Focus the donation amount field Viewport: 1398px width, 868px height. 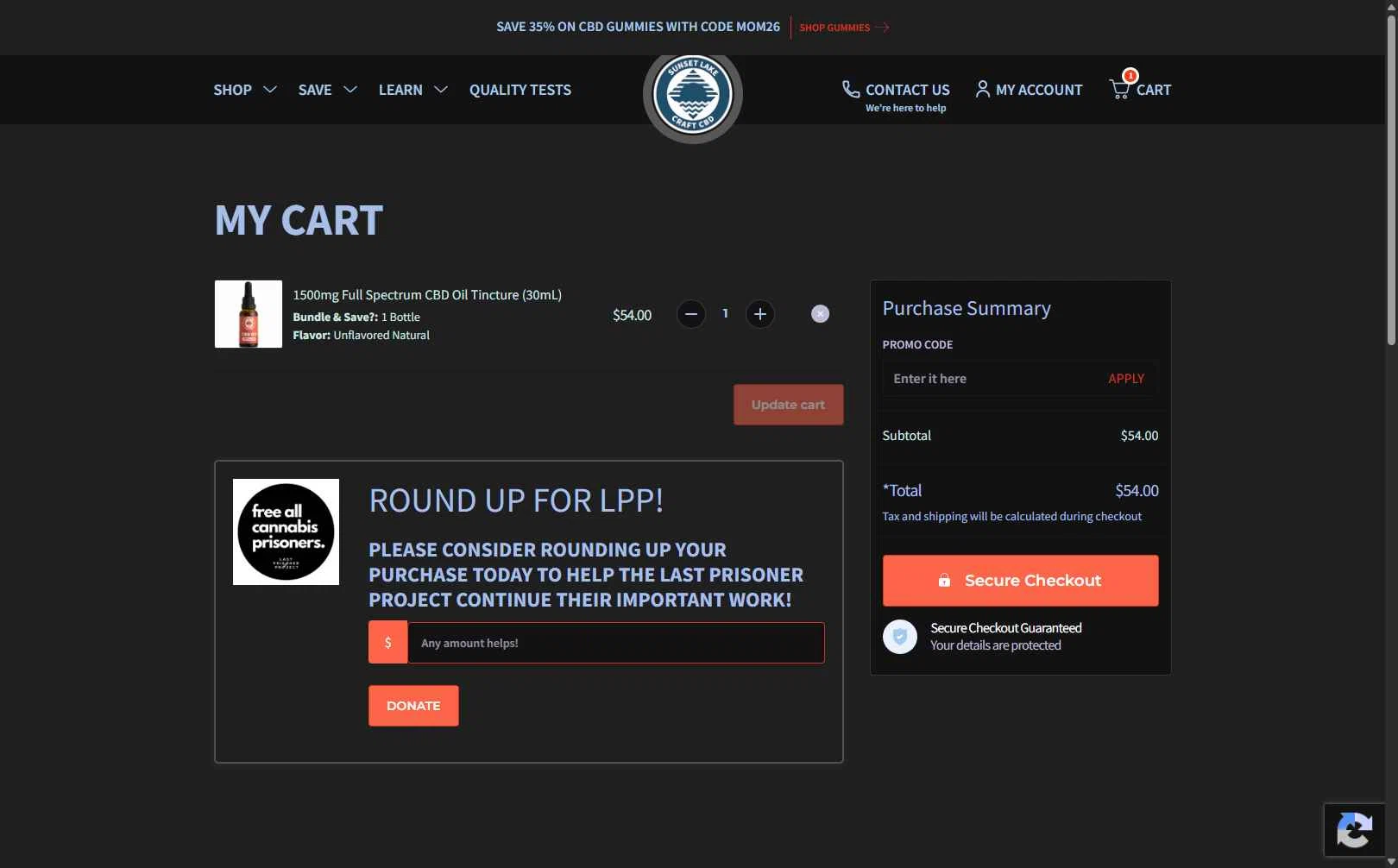coord(615,643)
